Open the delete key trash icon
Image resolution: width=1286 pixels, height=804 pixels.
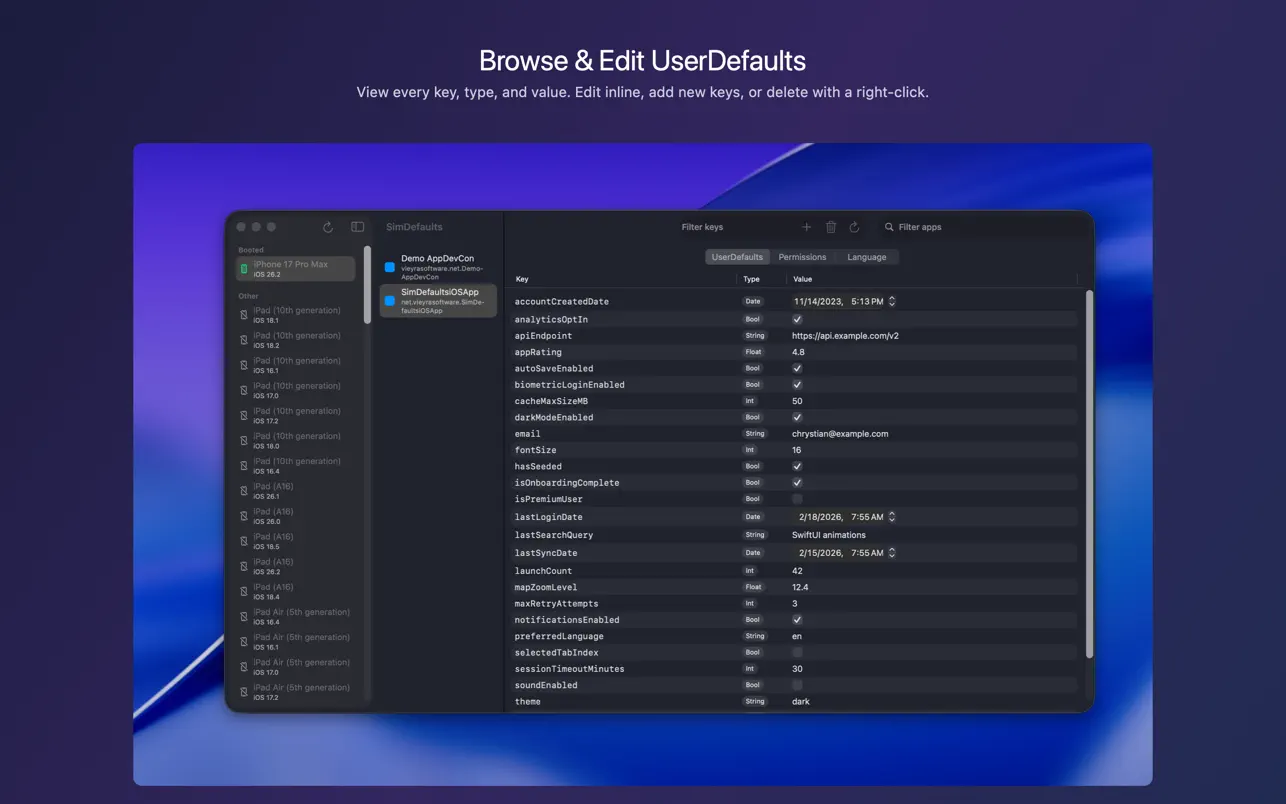(x=831, y=227)
